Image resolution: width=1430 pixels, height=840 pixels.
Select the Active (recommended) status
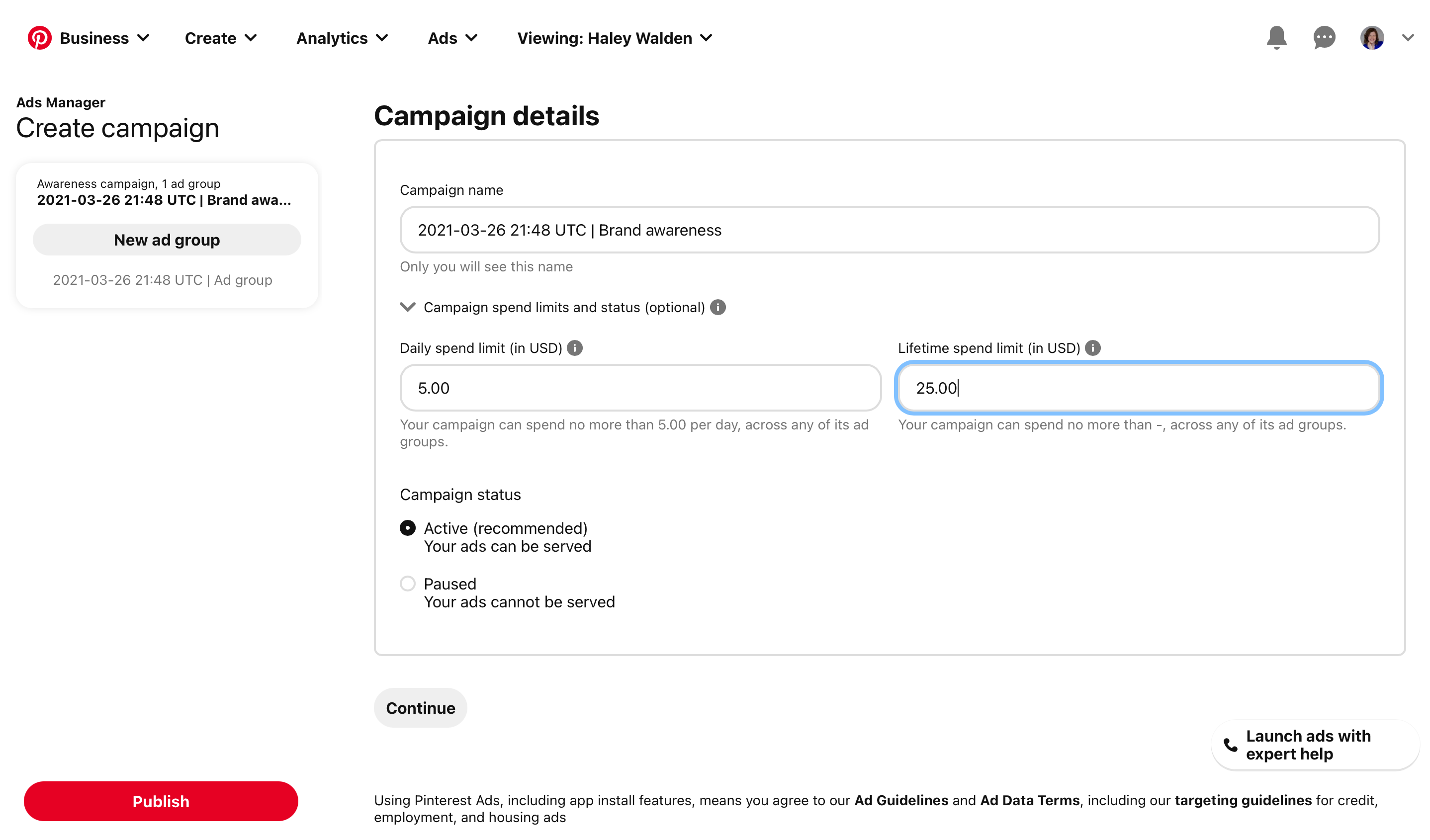pyautogui.click(x=407, y=528)
